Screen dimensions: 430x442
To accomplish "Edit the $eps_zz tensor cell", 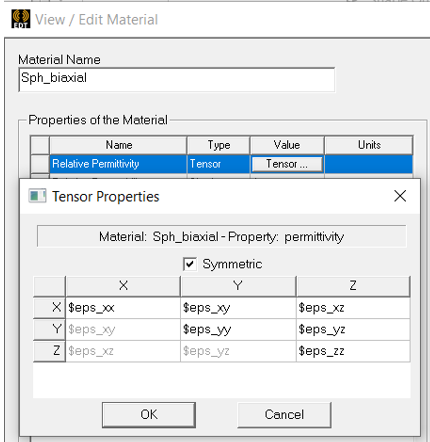I will (353, 351).
